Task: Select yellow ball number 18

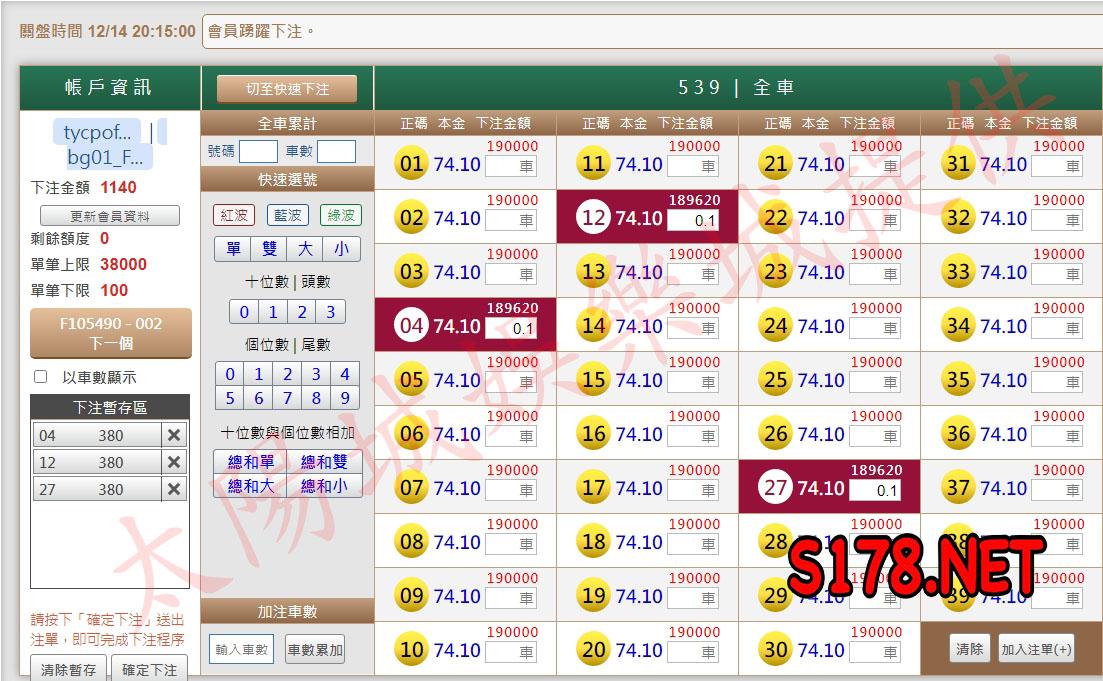Action: click(594, 542)
